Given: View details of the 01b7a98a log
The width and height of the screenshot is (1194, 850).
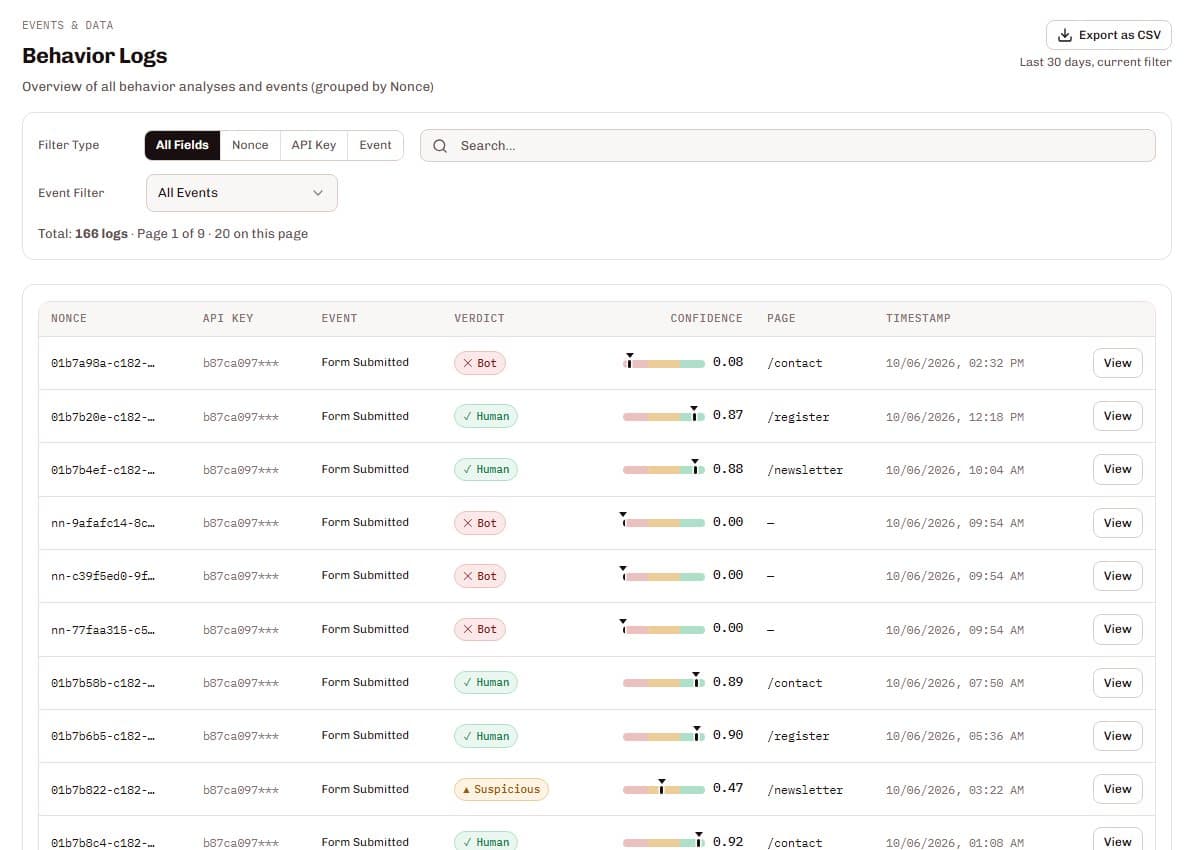Looking at the screenshot, I should (x=1117, y=363).
